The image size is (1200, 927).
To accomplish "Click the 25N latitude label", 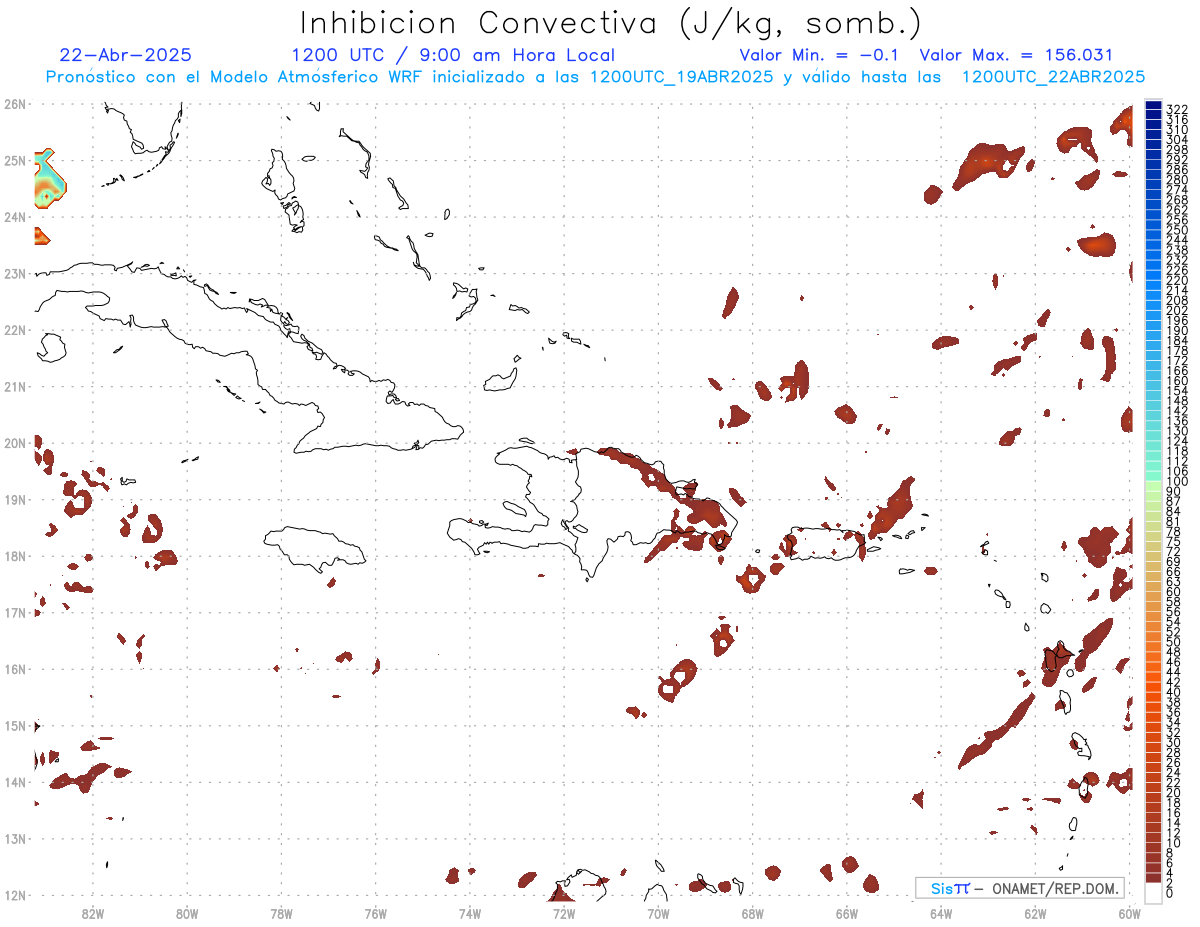I will 15,160.
